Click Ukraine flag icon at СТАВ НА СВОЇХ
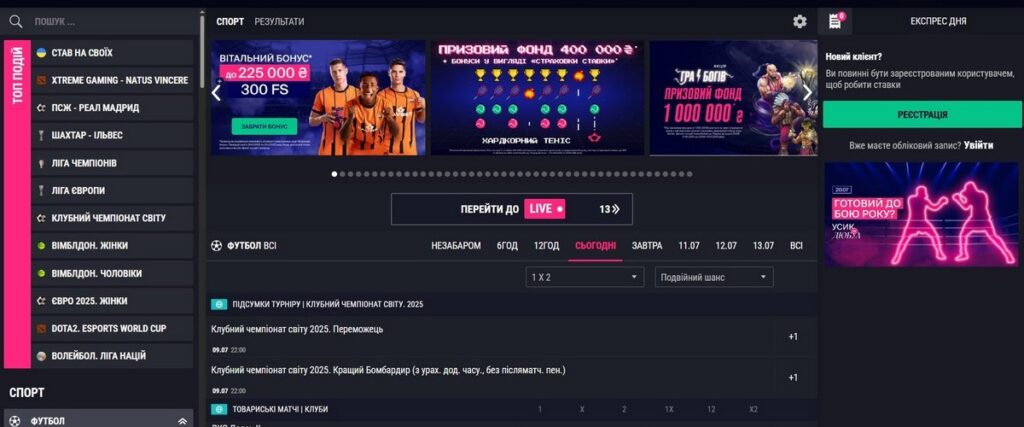Screen dimensions: 1024x427 coord(41,53)
